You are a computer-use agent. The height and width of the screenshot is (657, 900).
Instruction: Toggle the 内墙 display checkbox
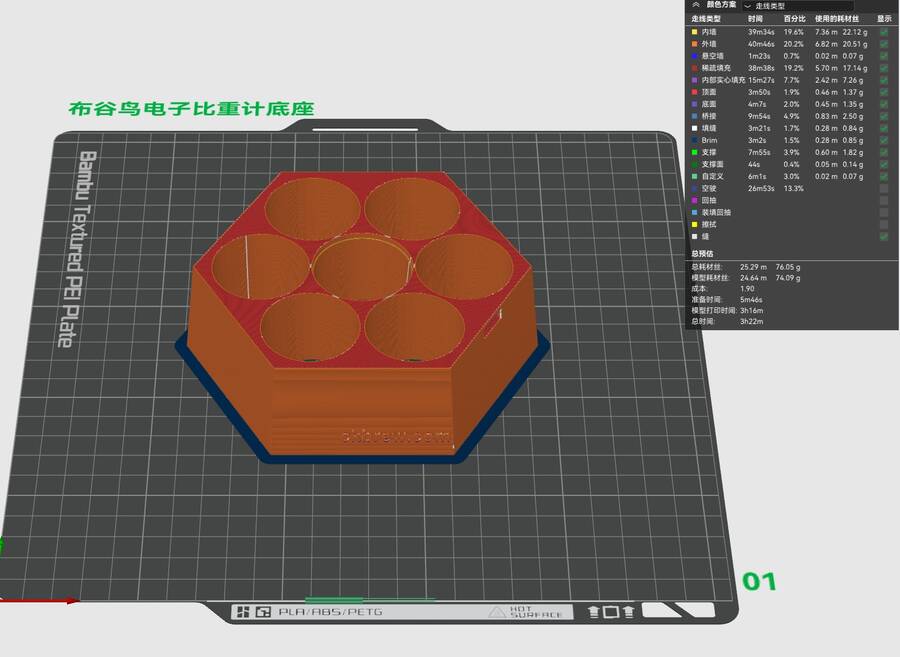point(883,32)
